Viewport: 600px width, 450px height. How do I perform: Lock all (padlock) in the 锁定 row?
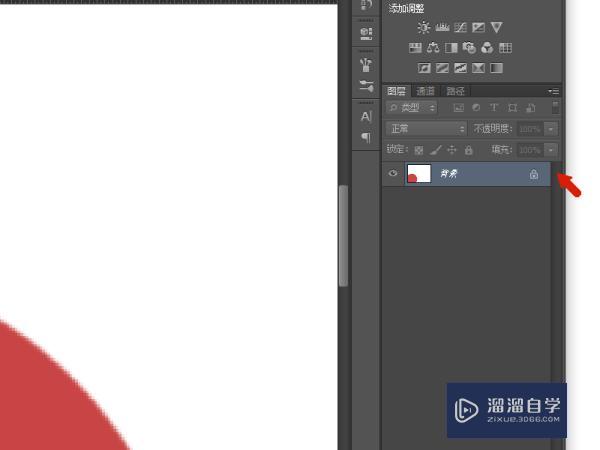click(469, 150)
